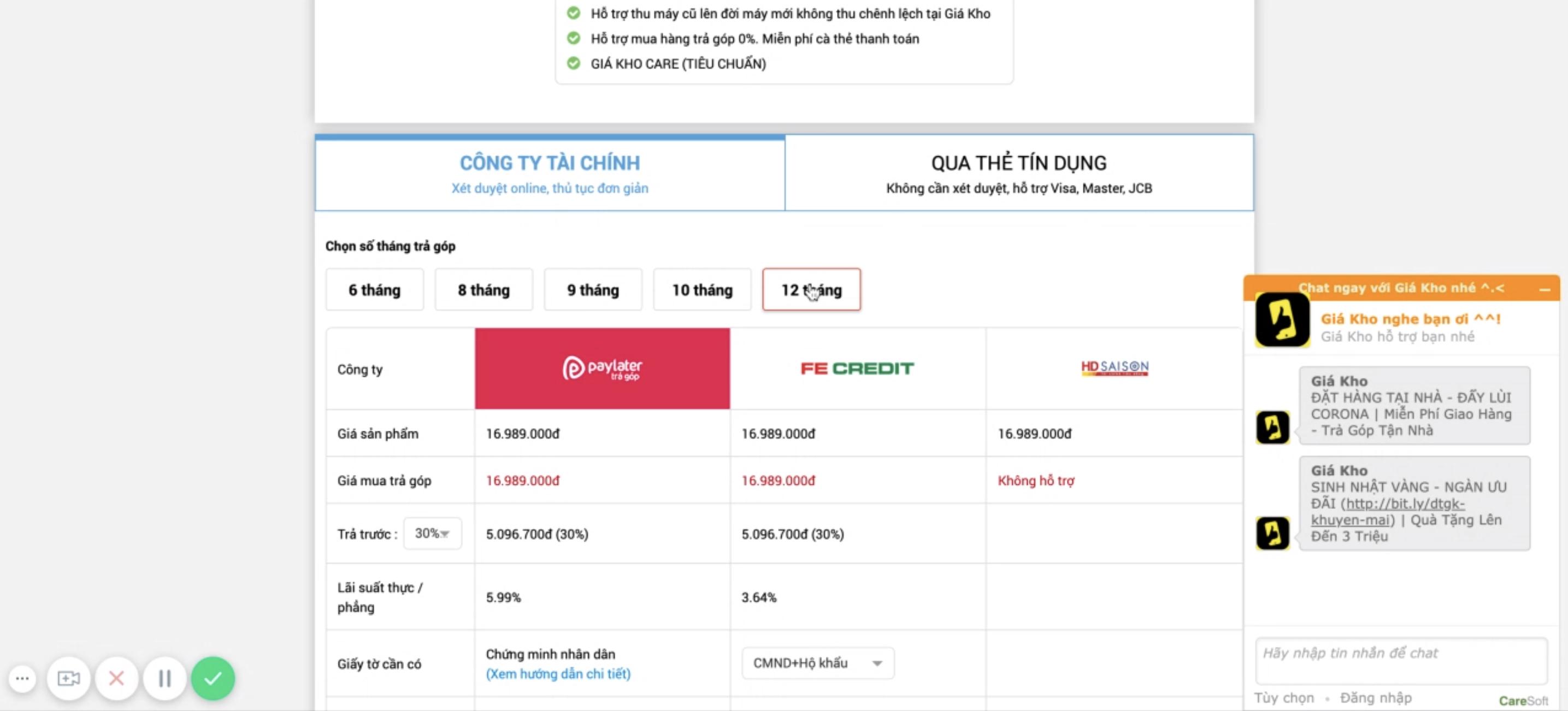Image resolution: width=1568 pixels, height=711 pixels.
Task: Choose the 8 tháng installment option
Action: (x=484, y=289)
